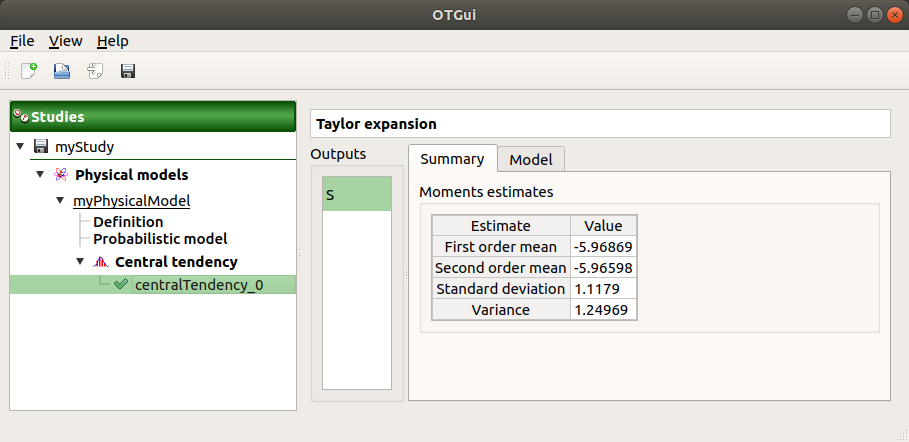Select the Summary tab
The width and height of the screenshot is (909, 442).
452,159
